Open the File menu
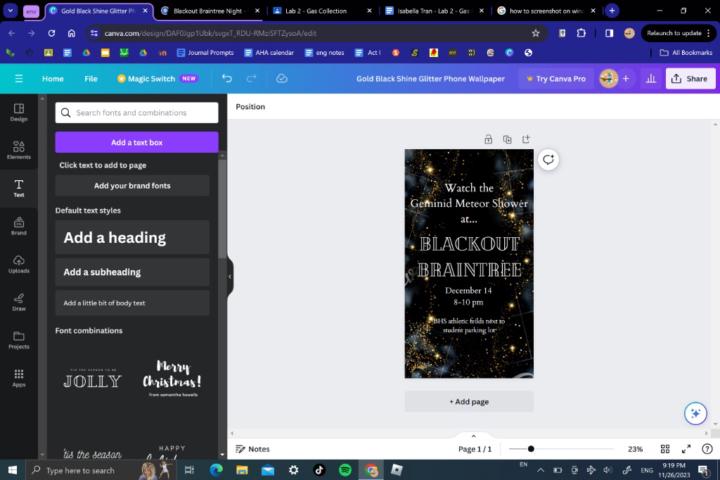The height and width of the screenshot is (480, 720). point(91,79)
